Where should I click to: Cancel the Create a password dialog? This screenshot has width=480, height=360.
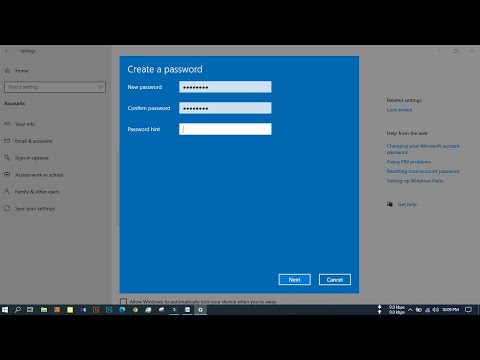(335, 280)
